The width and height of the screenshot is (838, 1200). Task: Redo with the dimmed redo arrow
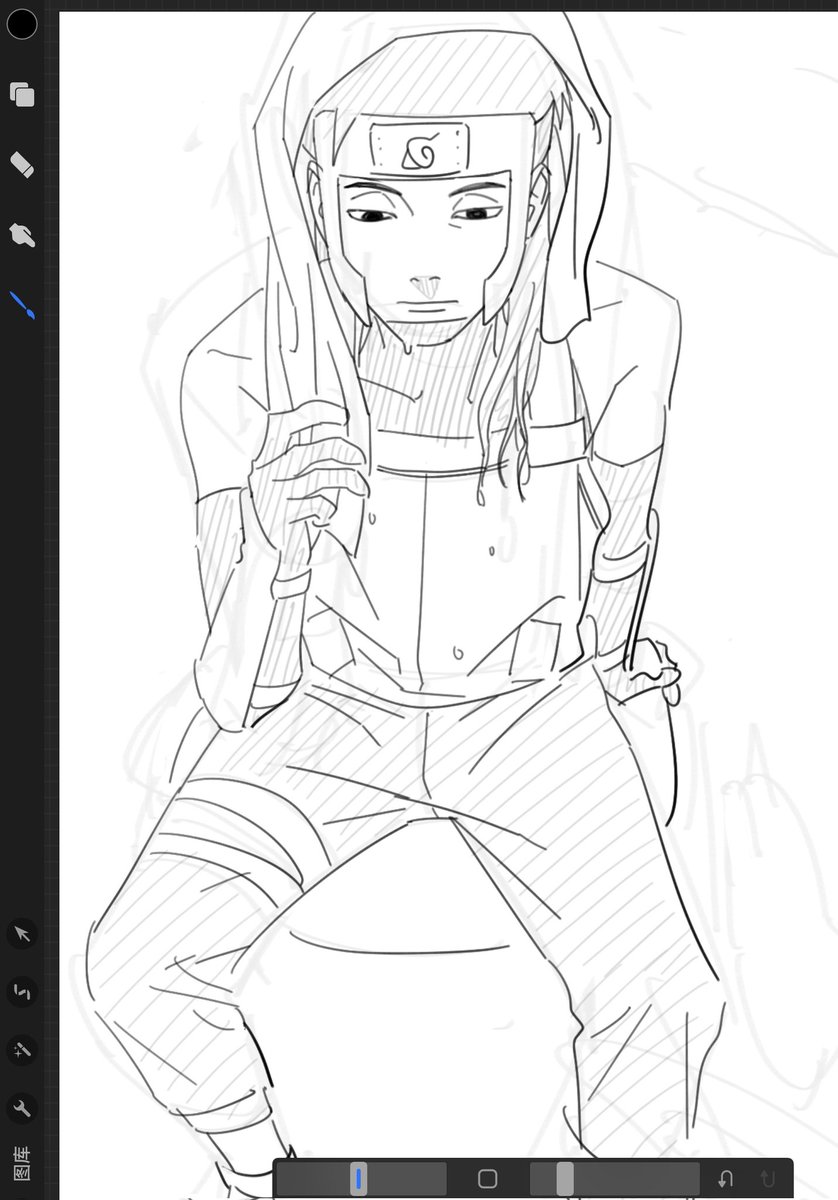tap(768, 1180)
